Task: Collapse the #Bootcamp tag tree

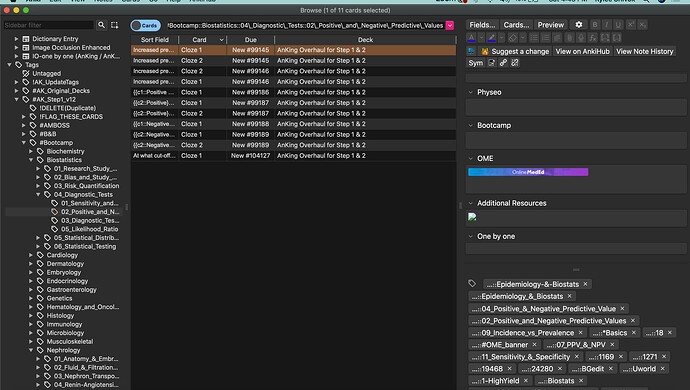Action: pos(24,143)
